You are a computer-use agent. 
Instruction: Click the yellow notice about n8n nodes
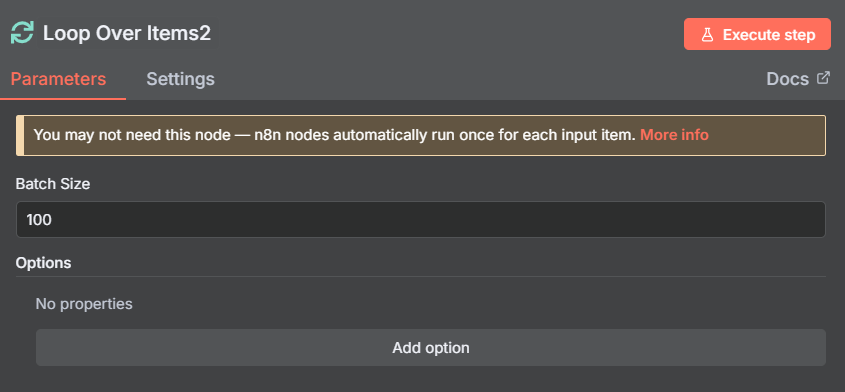pyautogui.click(x=421, y=135)
